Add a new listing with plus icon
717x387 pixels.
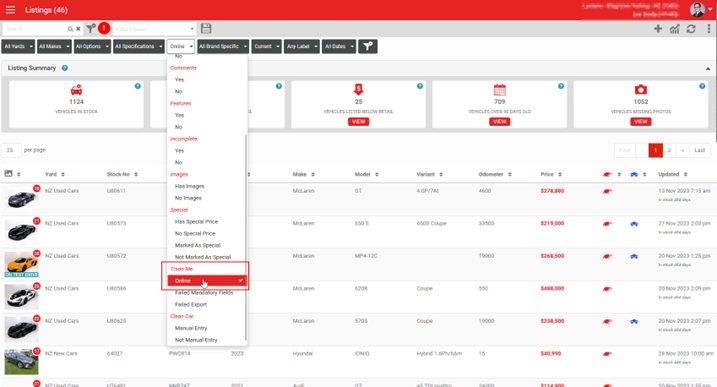click(x=658, y=29)
